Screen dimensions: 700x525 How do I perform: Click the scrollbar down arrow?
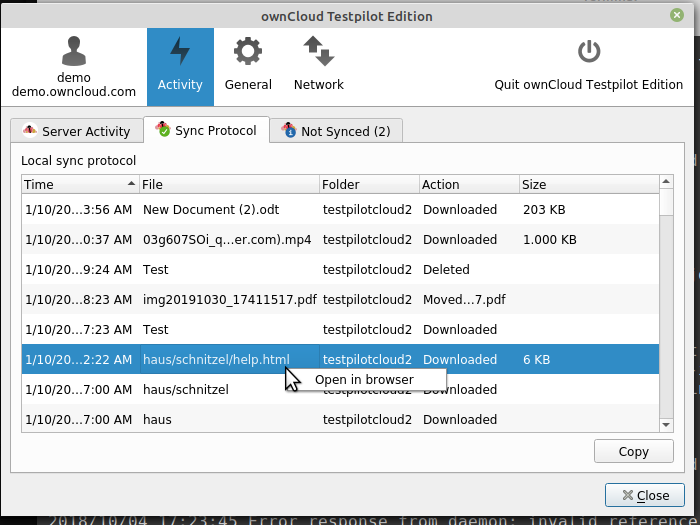(x=666, y=425)
